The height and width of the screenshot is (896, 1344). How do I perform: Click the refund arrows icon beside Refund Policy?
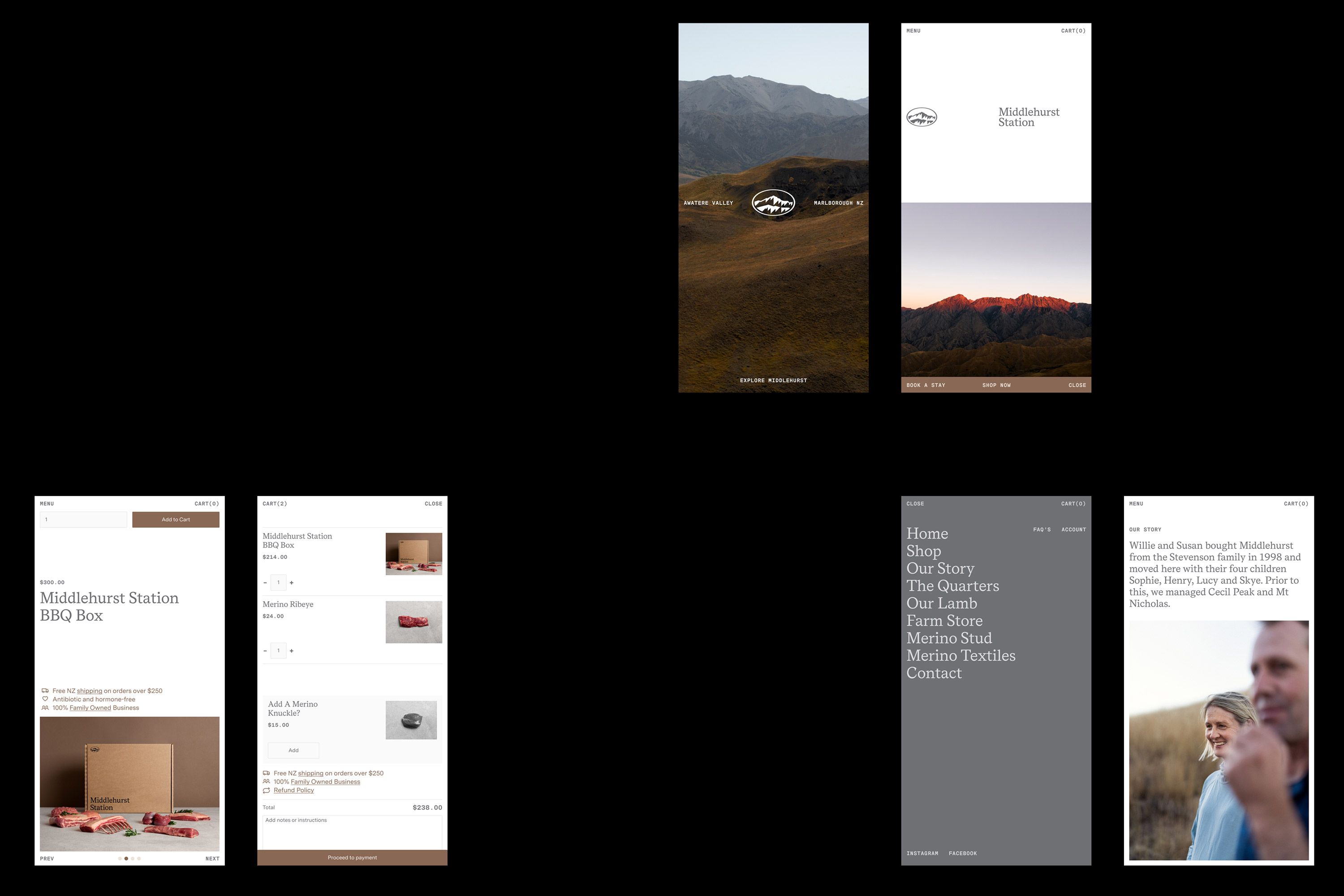(x=266, y=790)
